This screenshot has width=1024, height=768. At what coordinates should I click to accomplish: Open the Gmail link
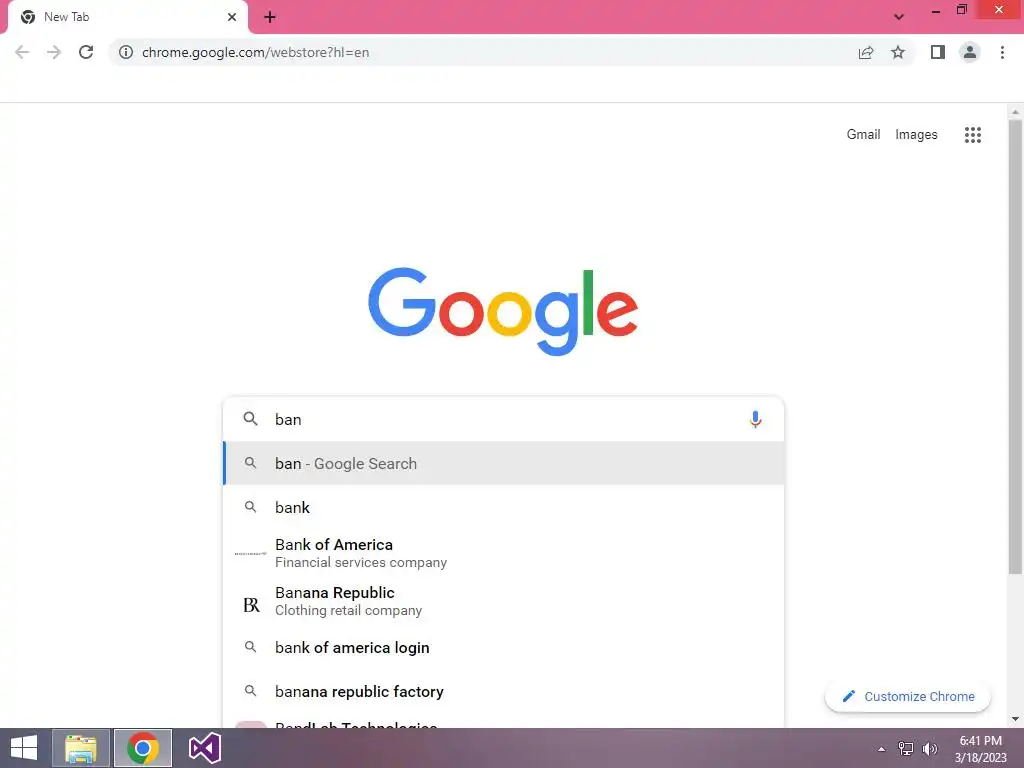coord(863,135)
